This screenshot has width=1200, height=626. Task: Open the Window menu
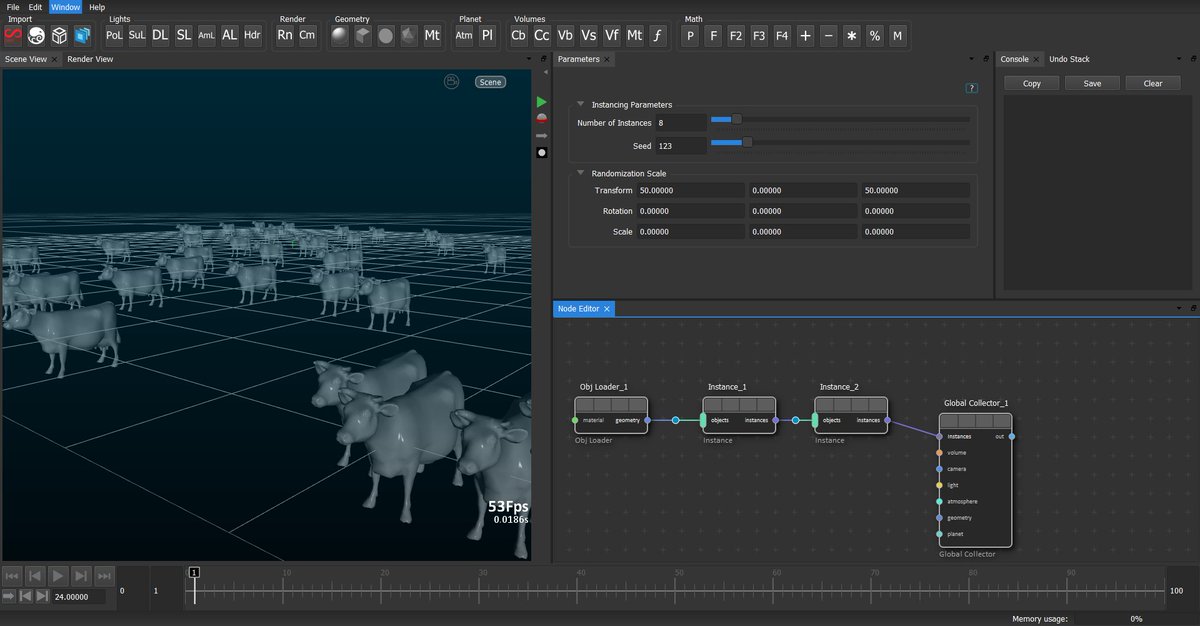65,7
